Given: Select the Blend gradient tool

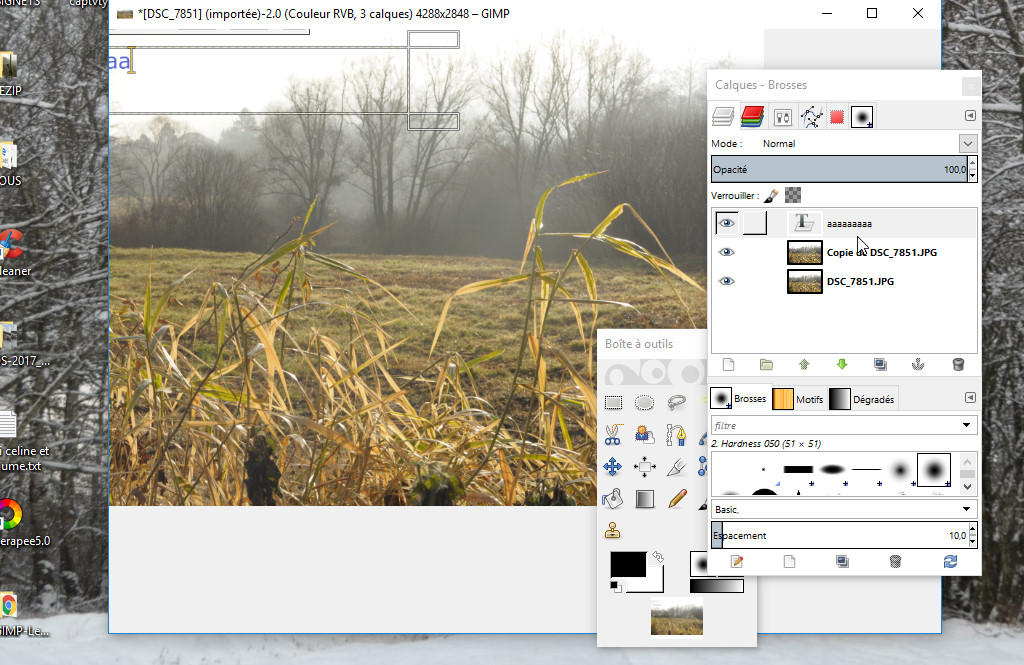Looking at the screenshot, I should click(x=645, y=499).
